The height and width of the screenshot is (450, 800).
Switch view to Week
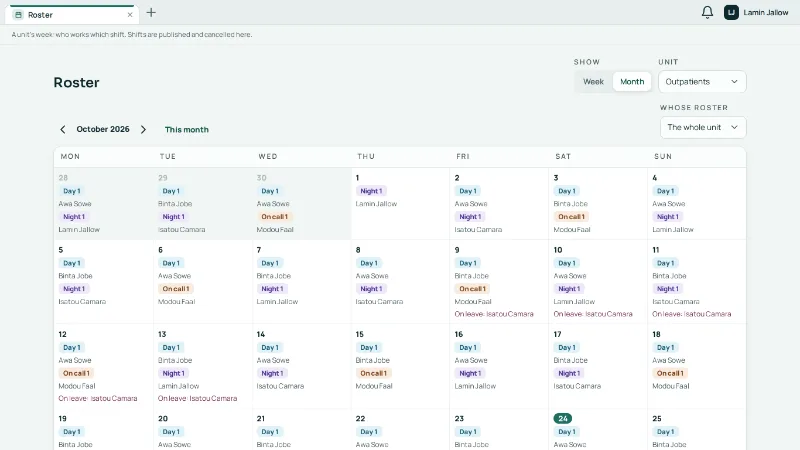593,82
